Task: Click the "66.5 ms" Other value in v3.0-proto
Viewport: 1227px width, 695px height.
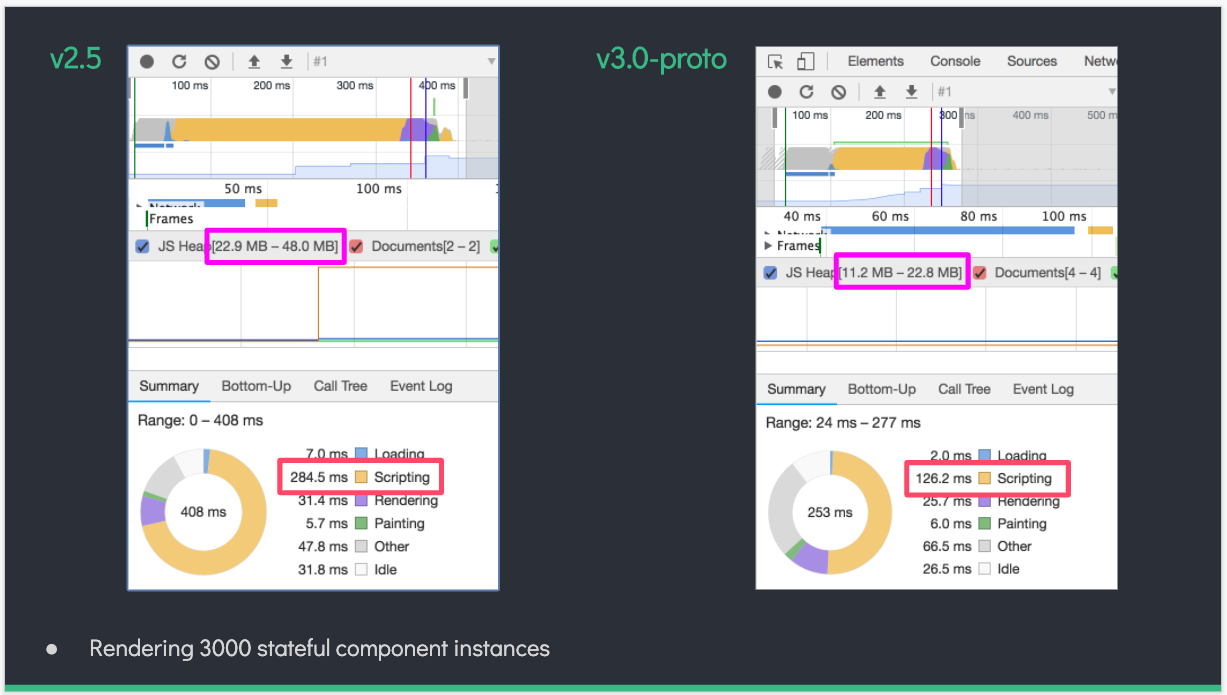Action: pyautogui.click(x=947, y=546)
